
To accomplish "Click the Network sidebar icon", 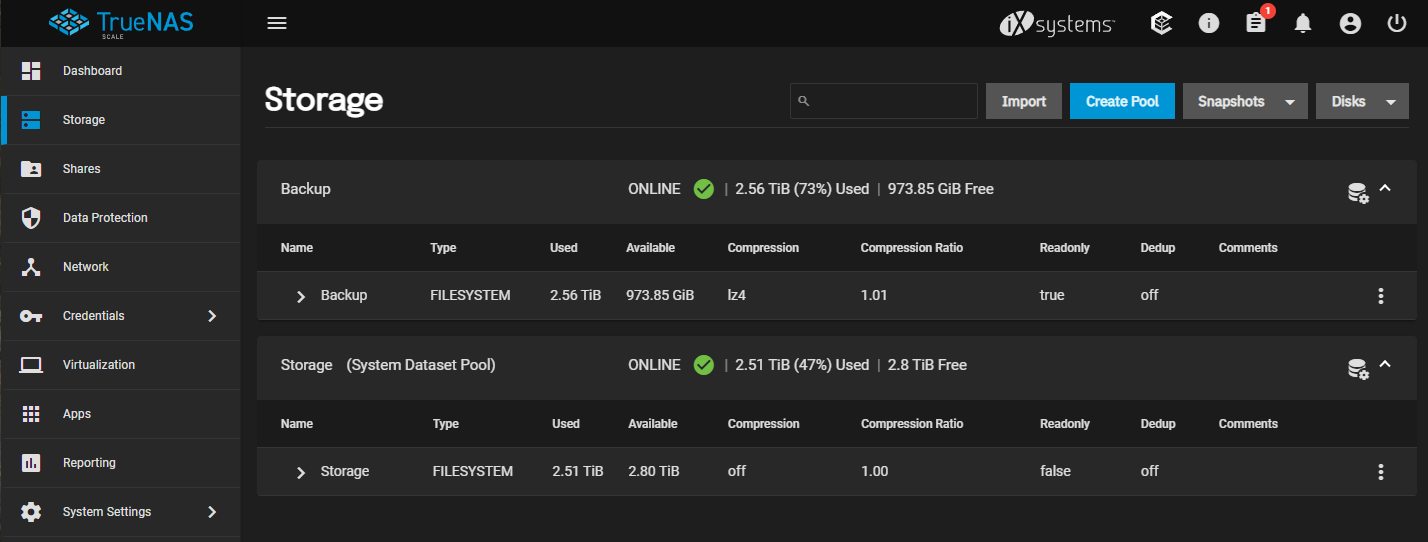I will [31, 267].
